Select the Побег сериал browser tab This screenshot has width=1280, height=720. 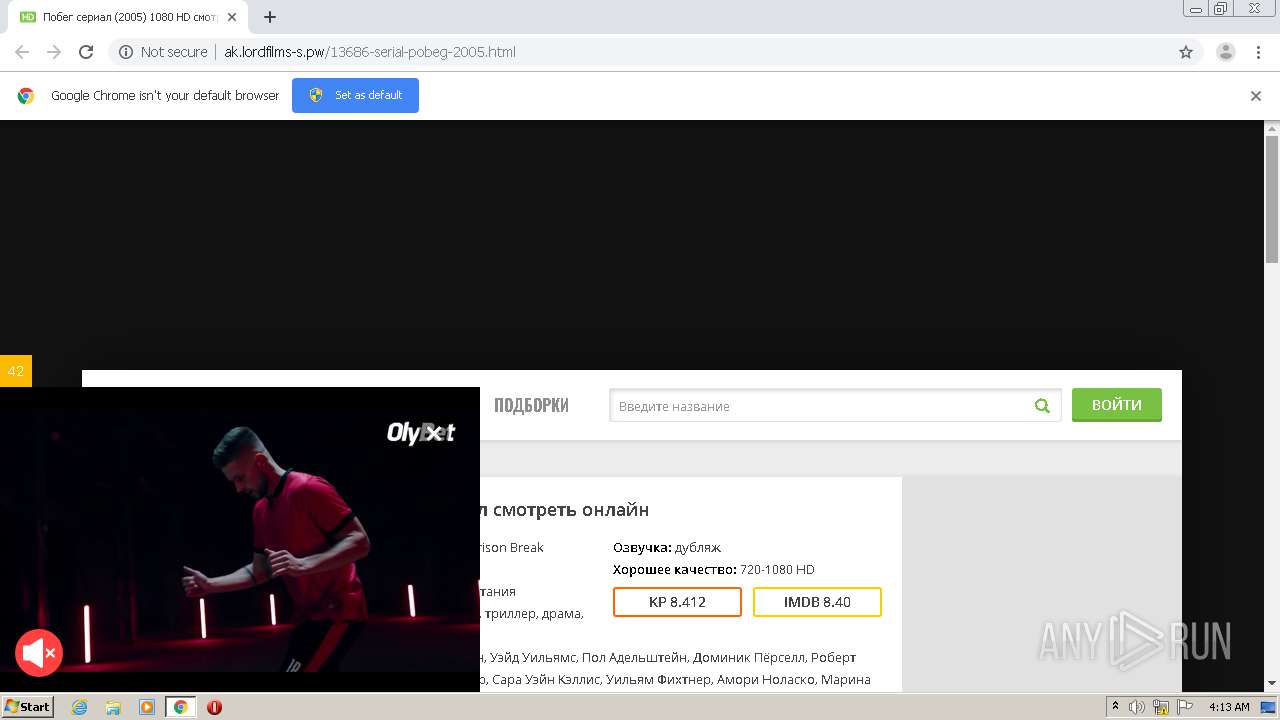128,17
